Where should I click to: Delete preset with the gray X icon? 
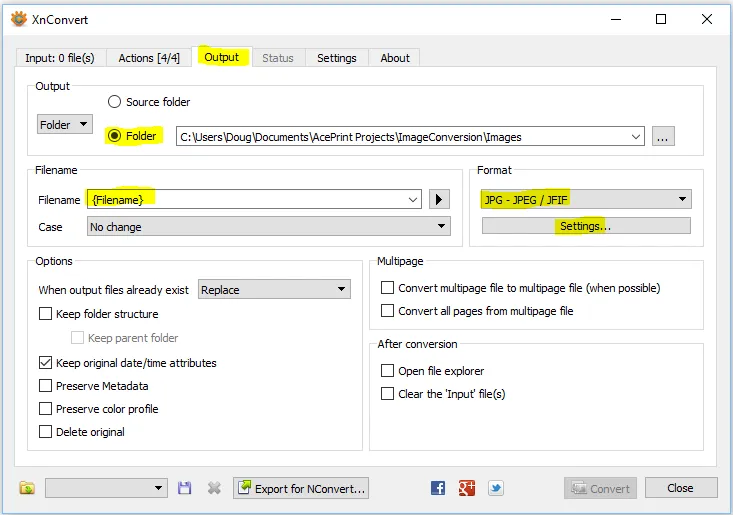214,488
